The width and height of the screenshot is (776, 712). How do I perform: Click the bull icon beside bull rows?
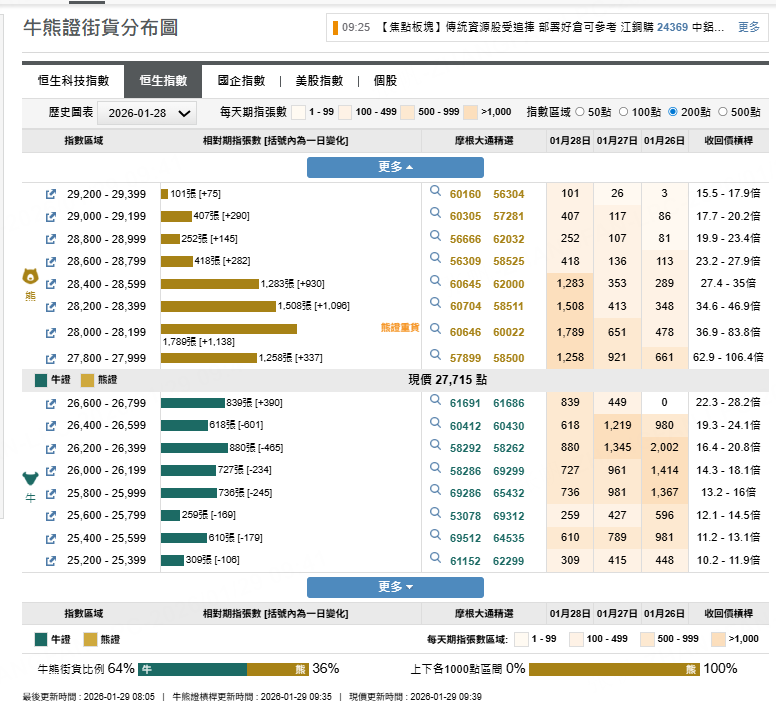click(x=30, y=478)
